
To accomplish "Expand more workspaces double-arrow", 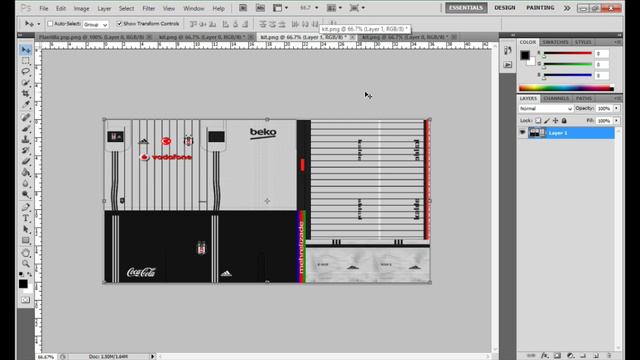I will tap(567, 8).
